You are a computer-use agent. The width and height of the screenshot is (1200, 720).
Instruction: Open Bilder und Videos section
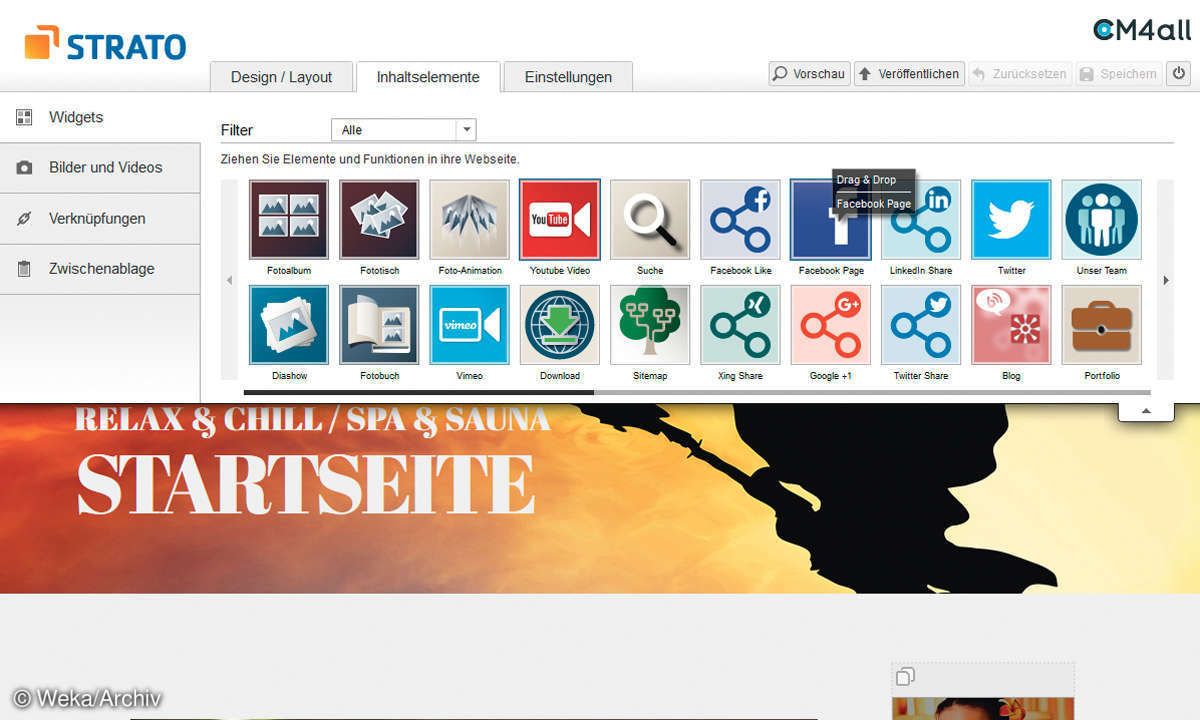pos(100,168)
